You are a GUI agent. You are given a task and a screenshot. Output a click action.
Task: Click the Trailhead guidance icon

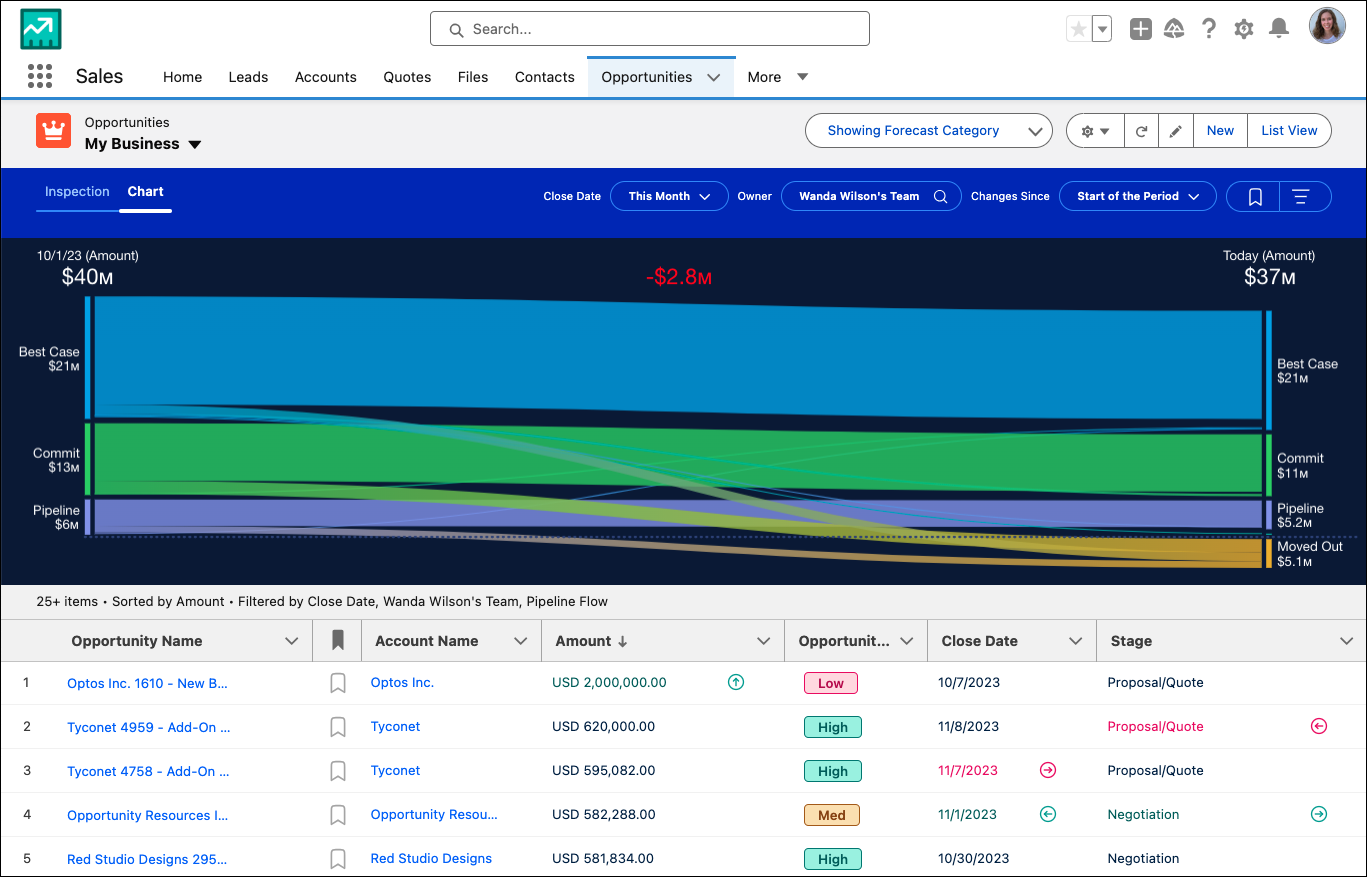[1175, 29]
